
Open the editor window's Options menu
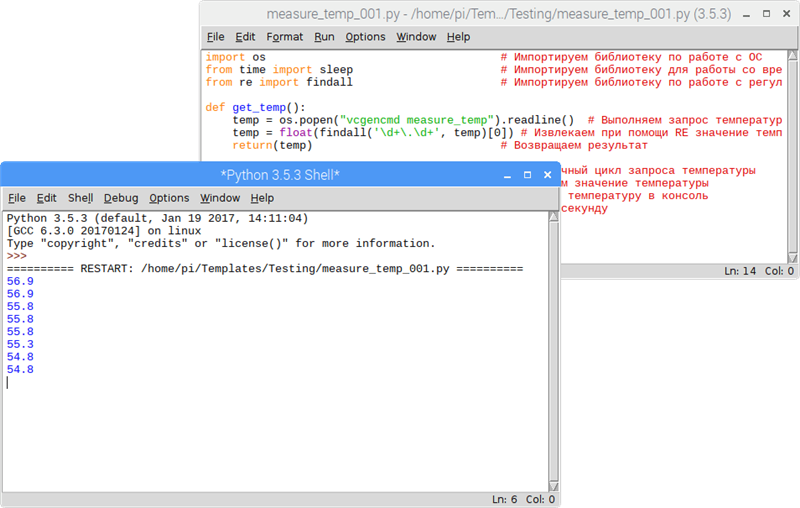pos(365,37)
